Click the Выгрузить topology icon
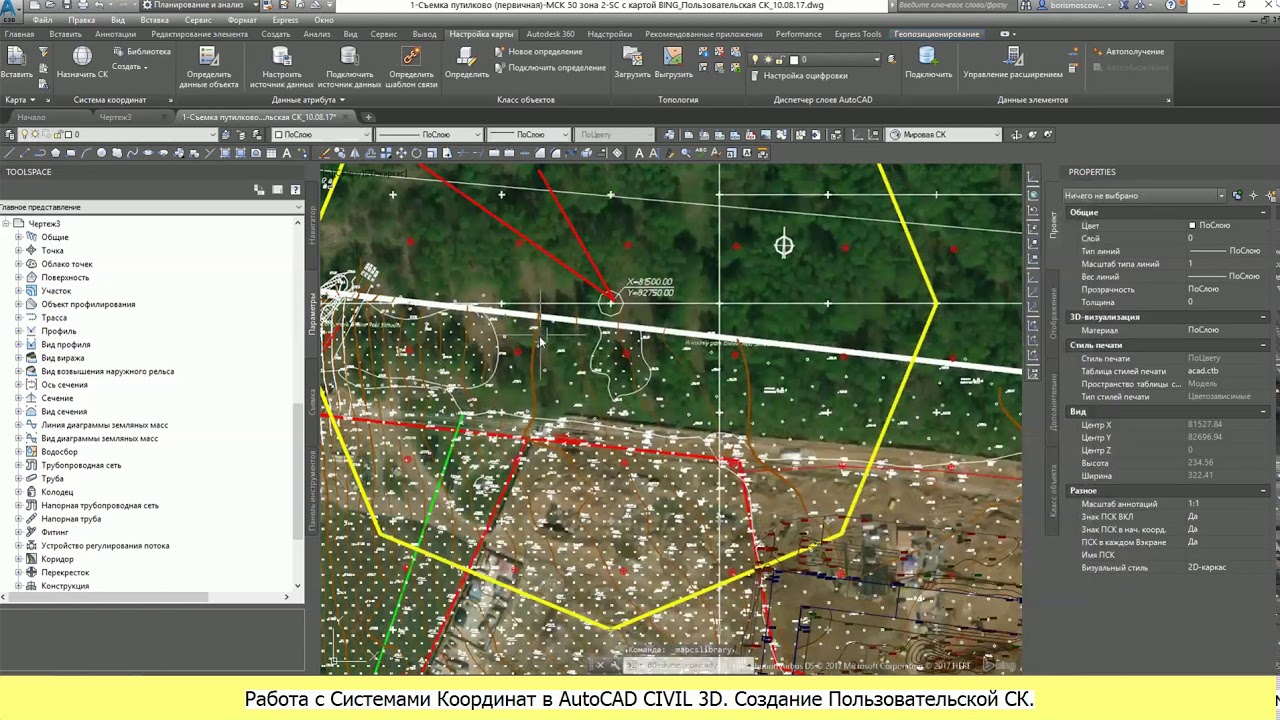The height and width of the screenshot is (720, 1280). point(674,56)
